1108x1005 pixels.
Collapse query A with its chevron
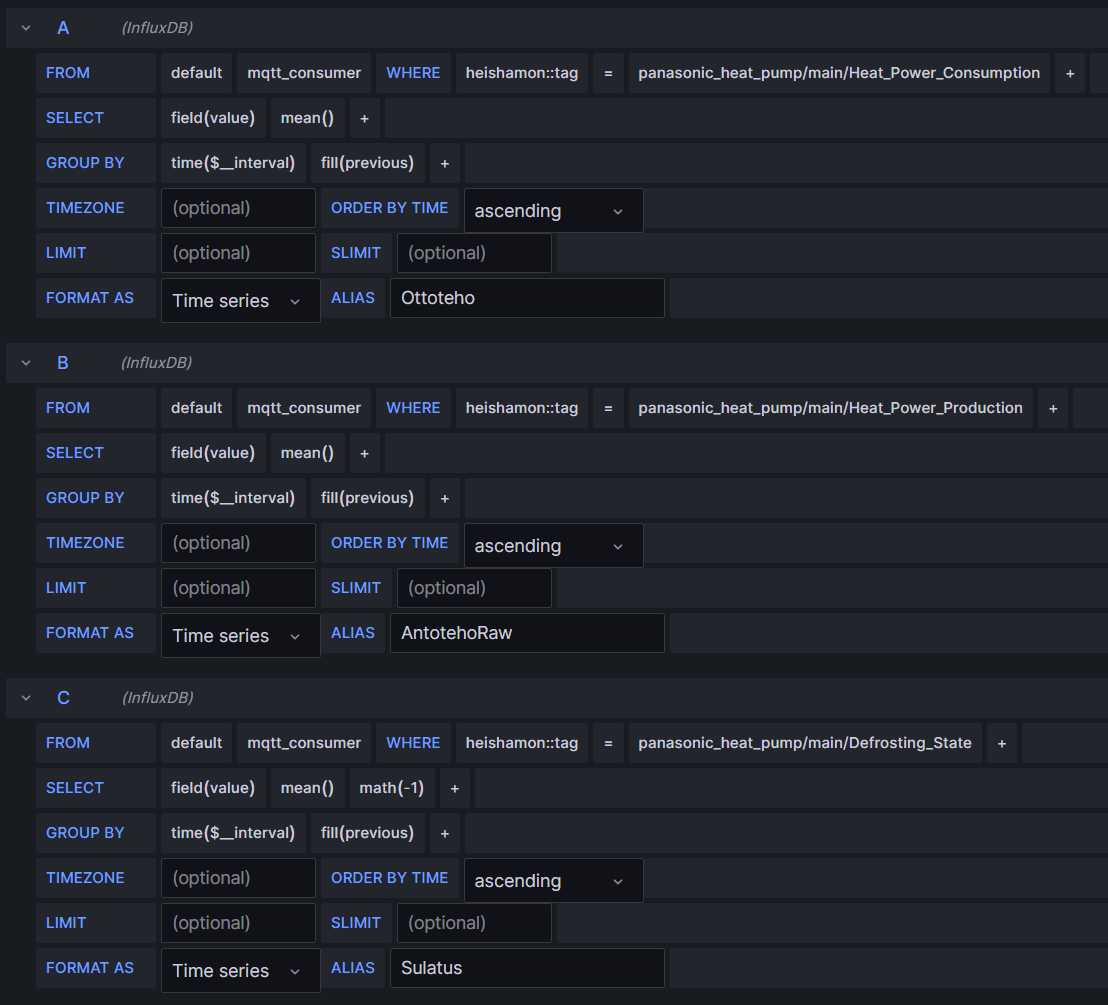[x=26, y=28]
